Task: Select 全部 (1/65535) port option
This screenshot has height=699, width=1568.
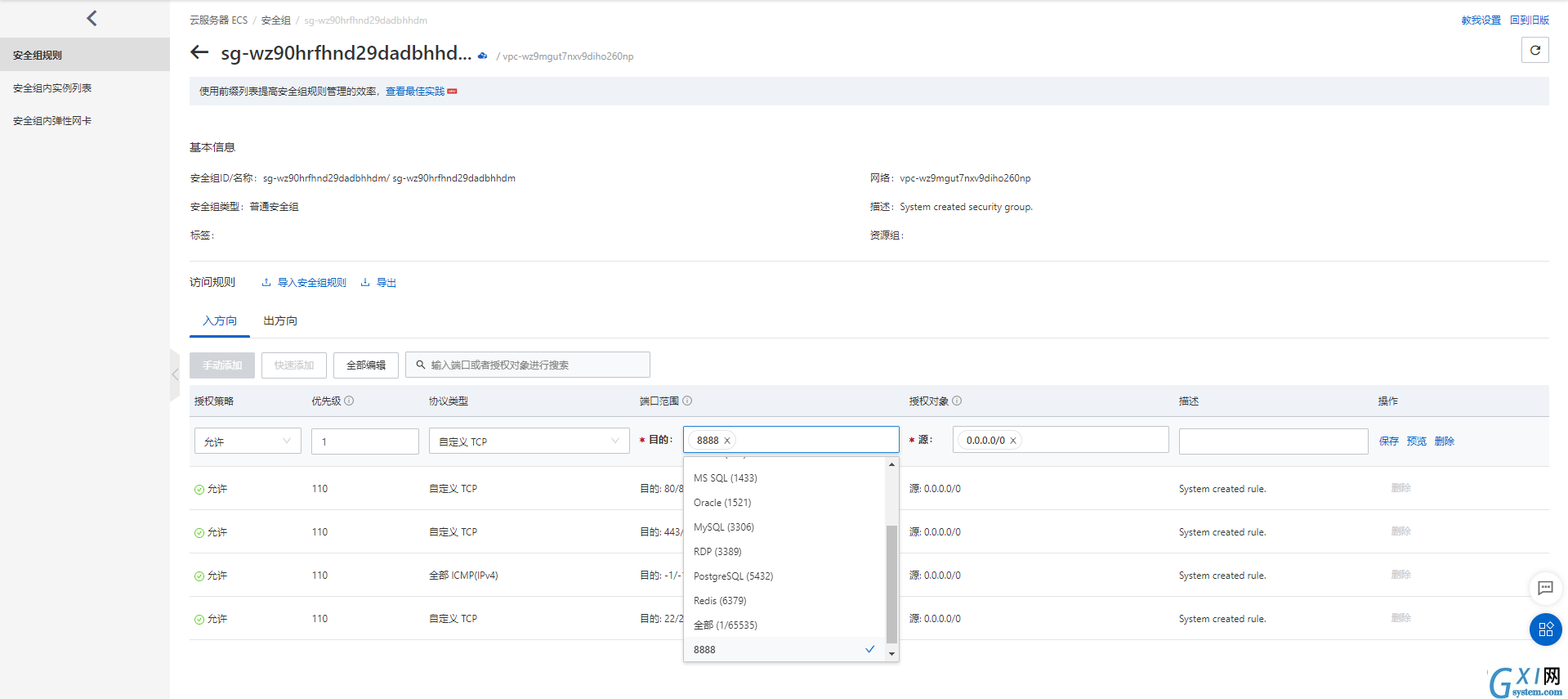Action: coord(784,625)
